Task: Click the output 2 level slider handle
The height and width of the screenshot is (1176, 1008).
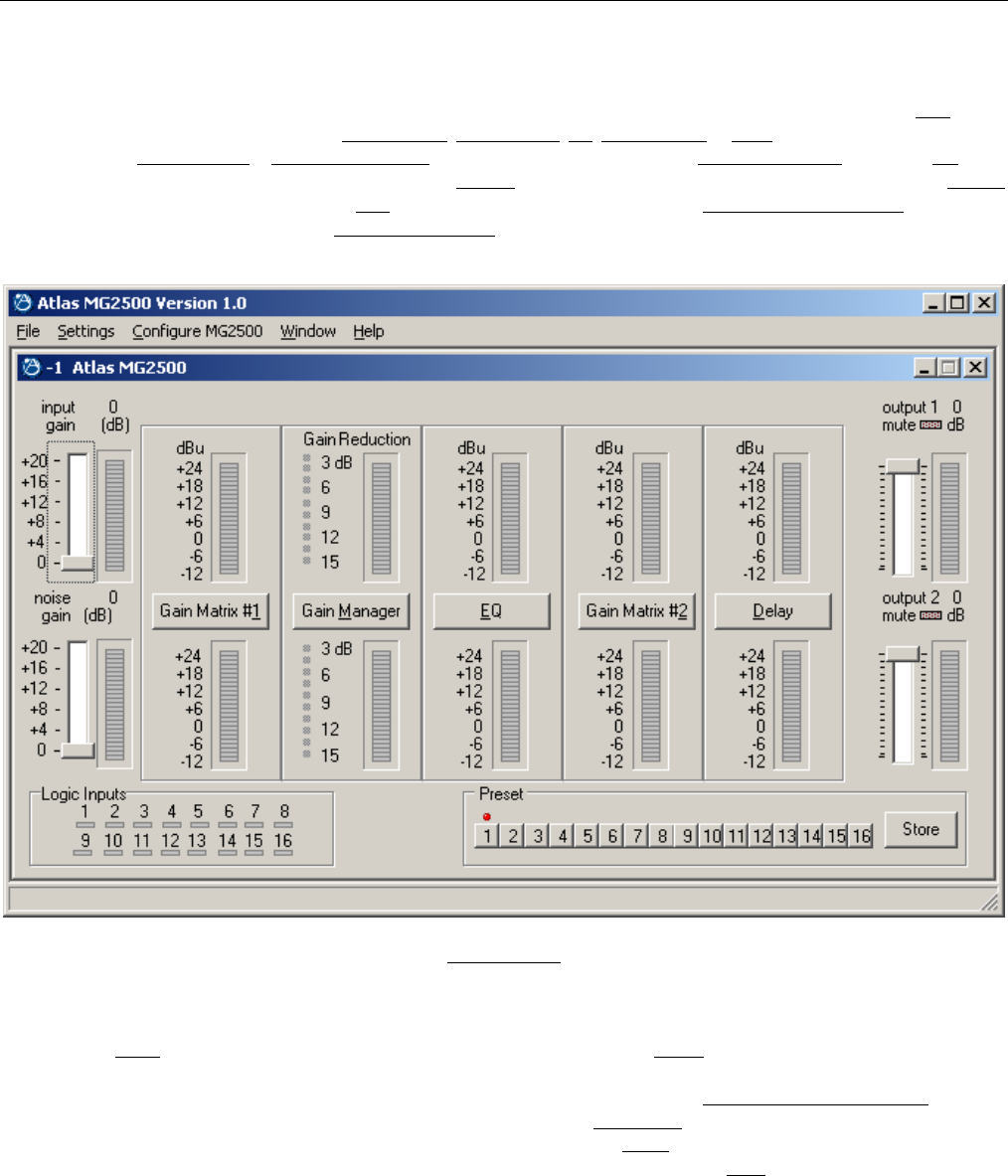Action: click(x=903, y=654)
